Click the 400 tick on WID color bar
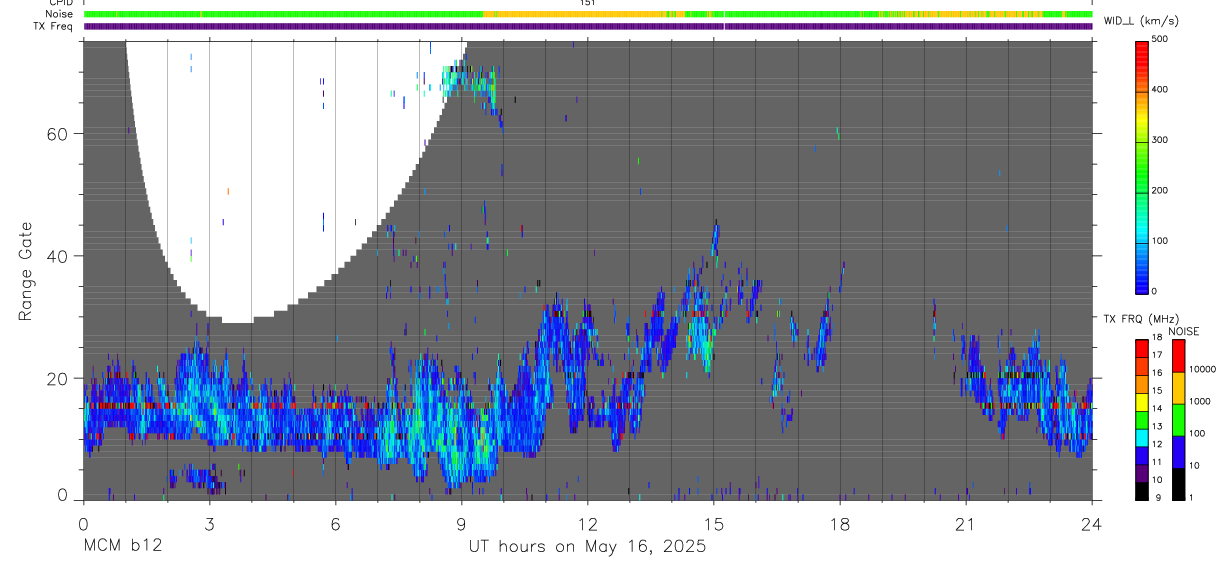The image size is (1228, 567). 1160,90
